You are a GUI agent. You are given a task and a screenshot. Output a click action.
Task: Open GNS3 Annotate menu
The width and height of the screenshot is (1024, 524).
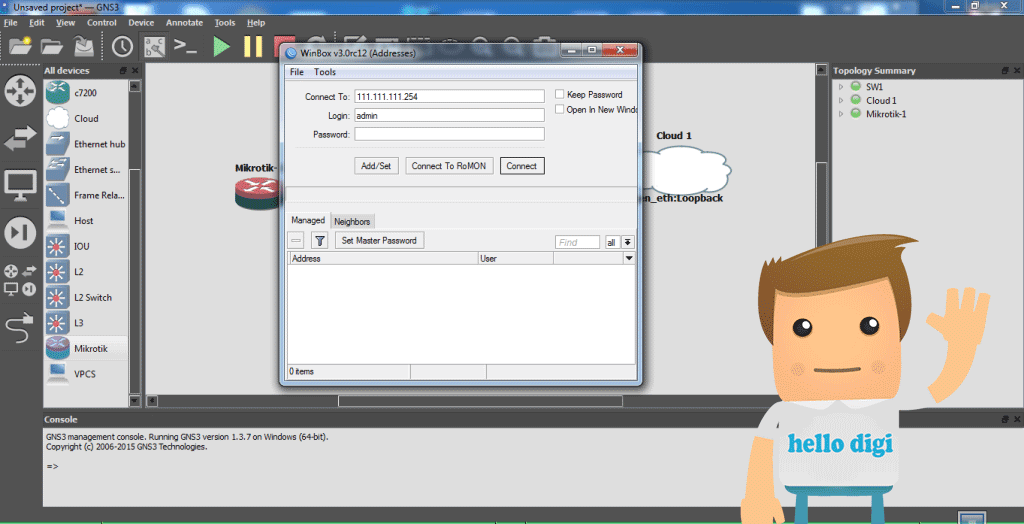[184, 22]
